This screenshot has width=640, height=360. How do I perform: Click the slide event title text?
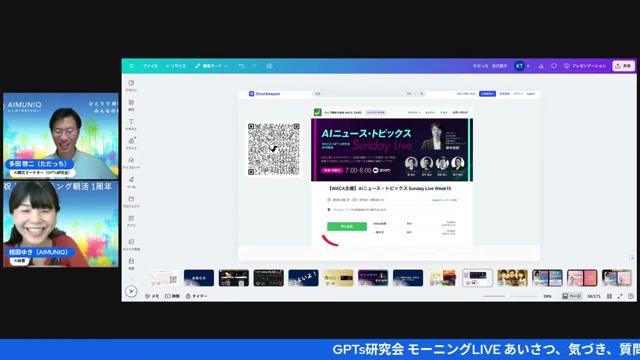(390, 189)
